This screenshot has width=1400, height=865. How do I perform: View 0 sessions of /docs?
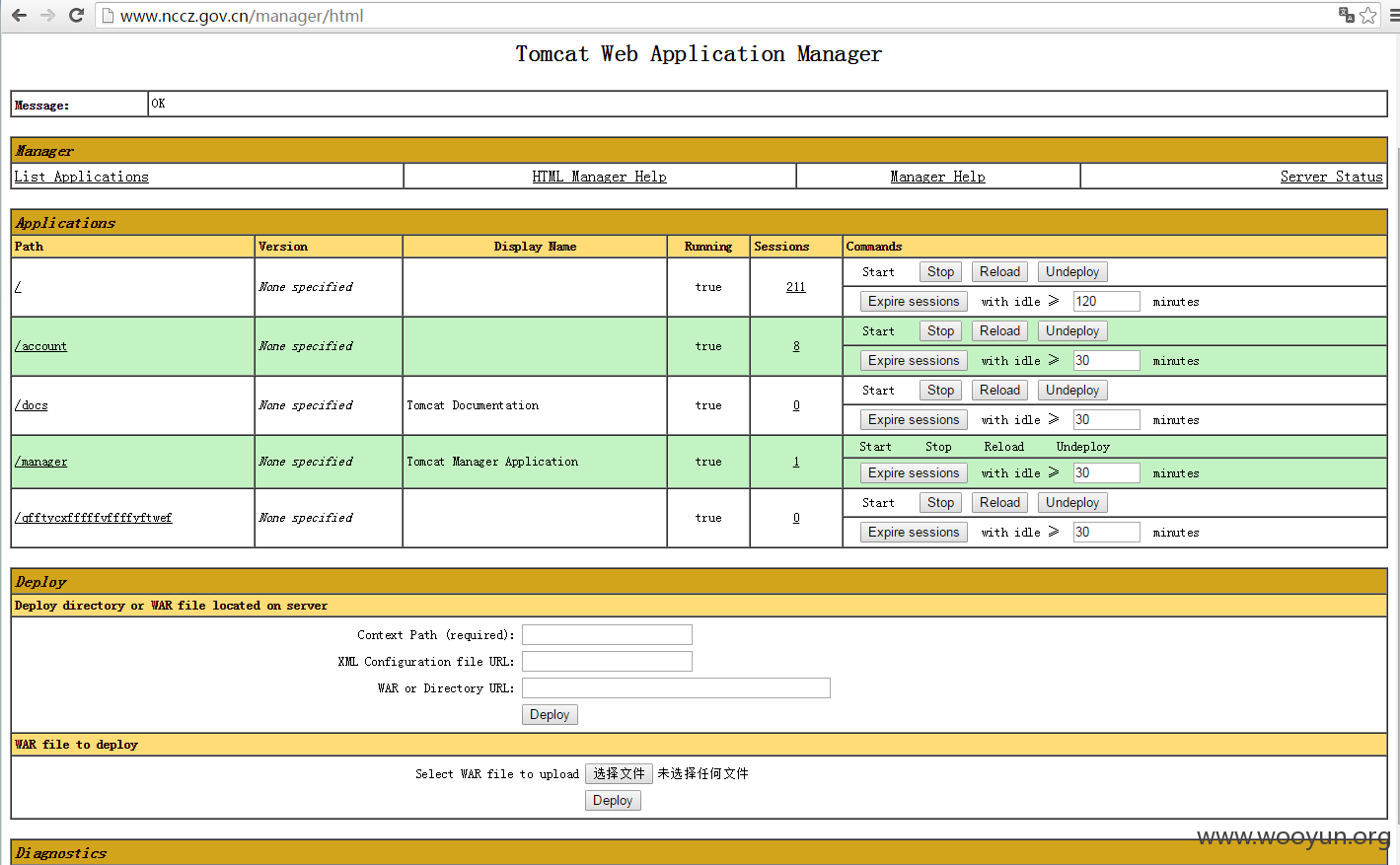click(796, 405)
